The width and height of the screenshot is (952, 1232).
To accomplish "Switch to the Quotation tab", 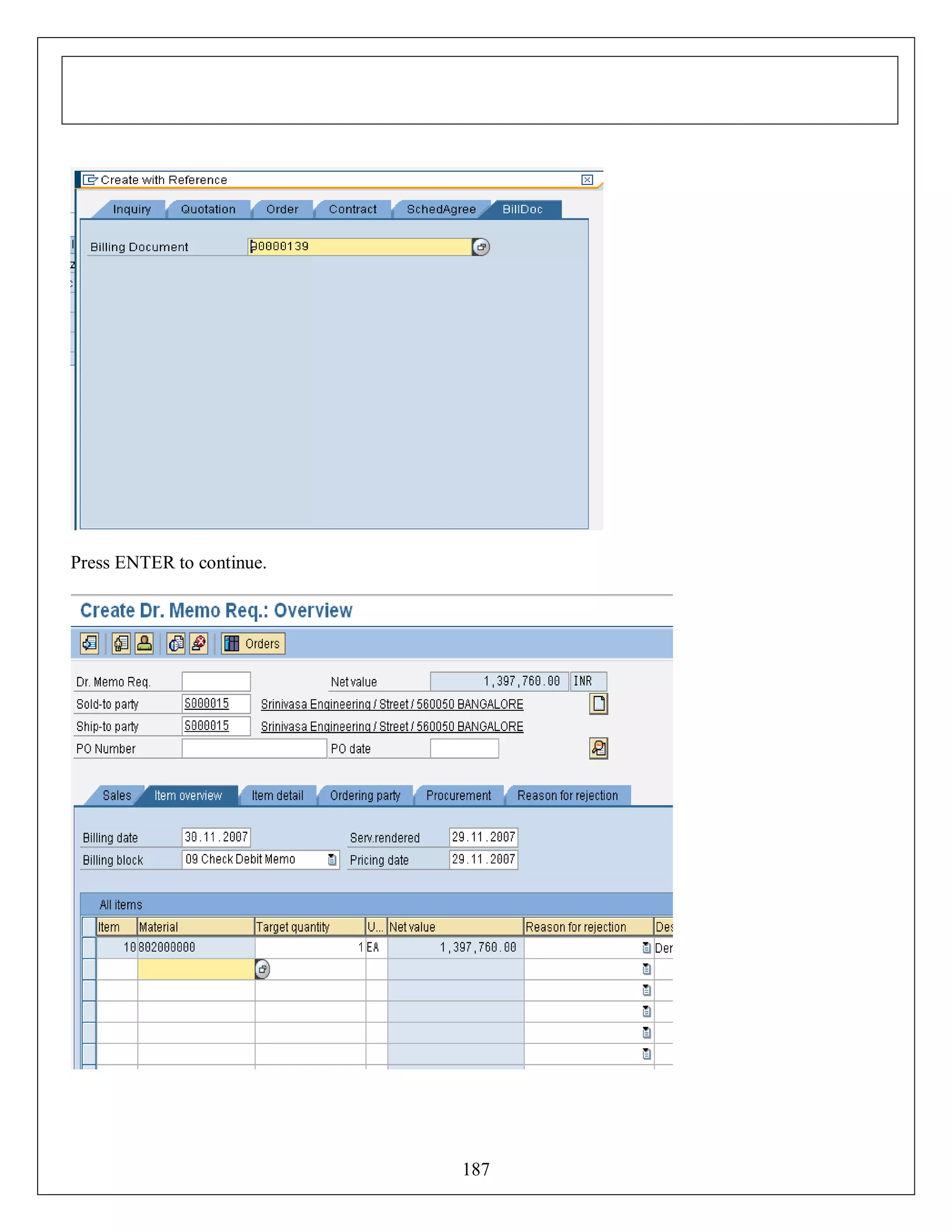I will click(208, 209).
